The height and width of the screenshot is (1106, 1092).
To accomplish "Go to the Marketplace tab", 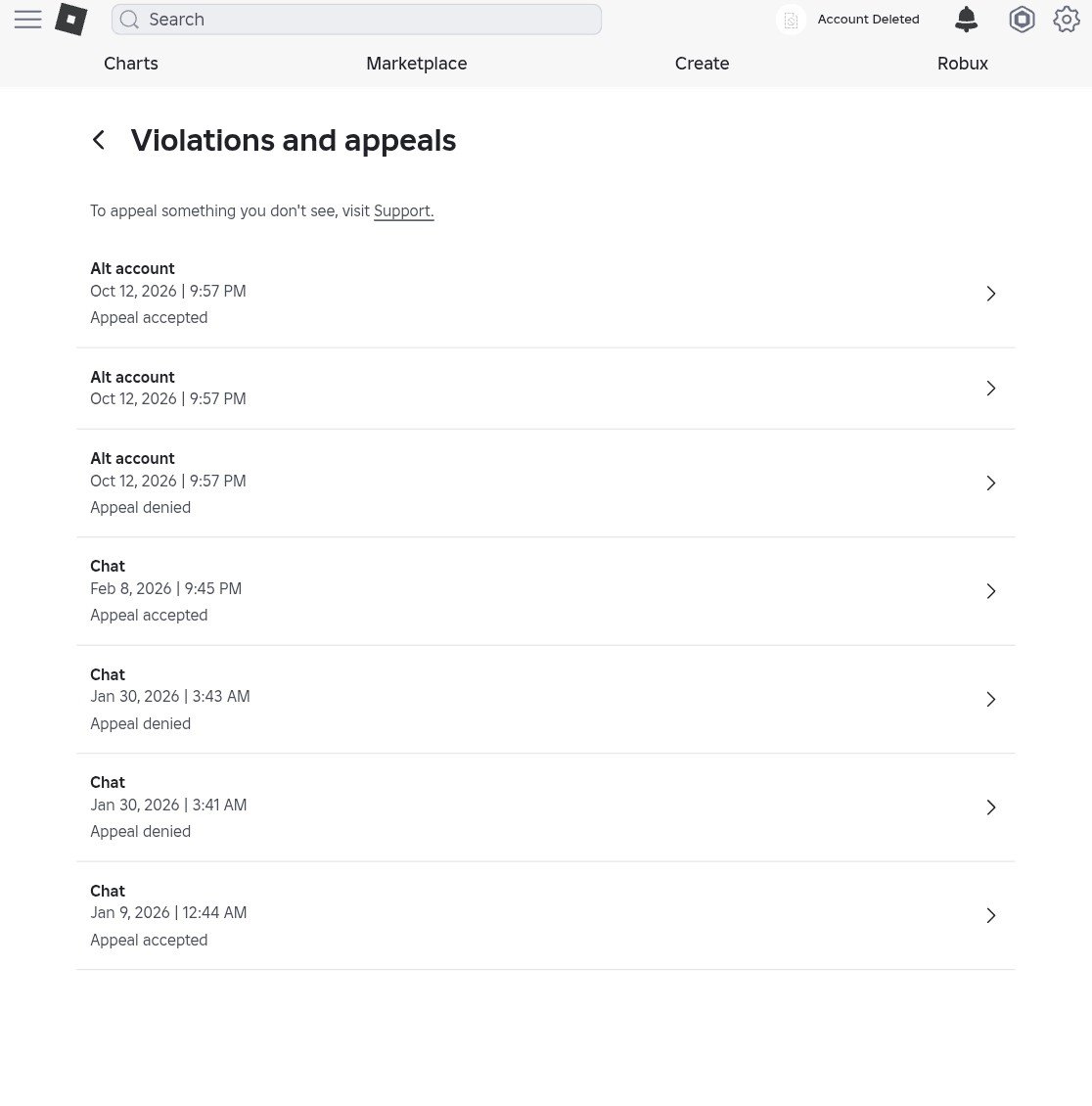I will coord(417,64).
